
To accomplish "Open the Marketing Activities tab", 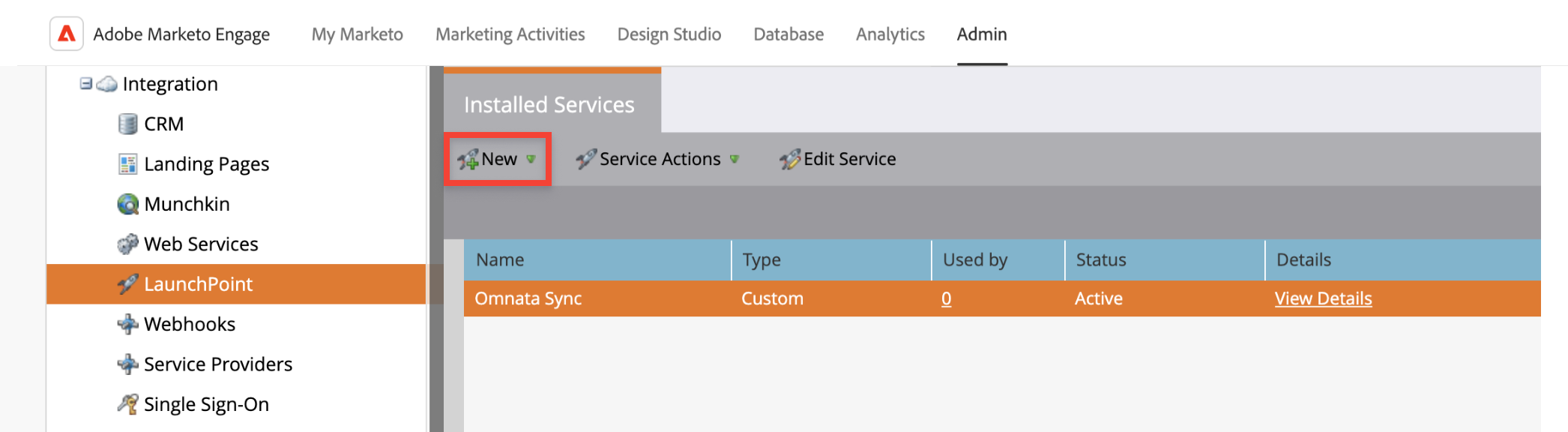I will pos(510,34).
